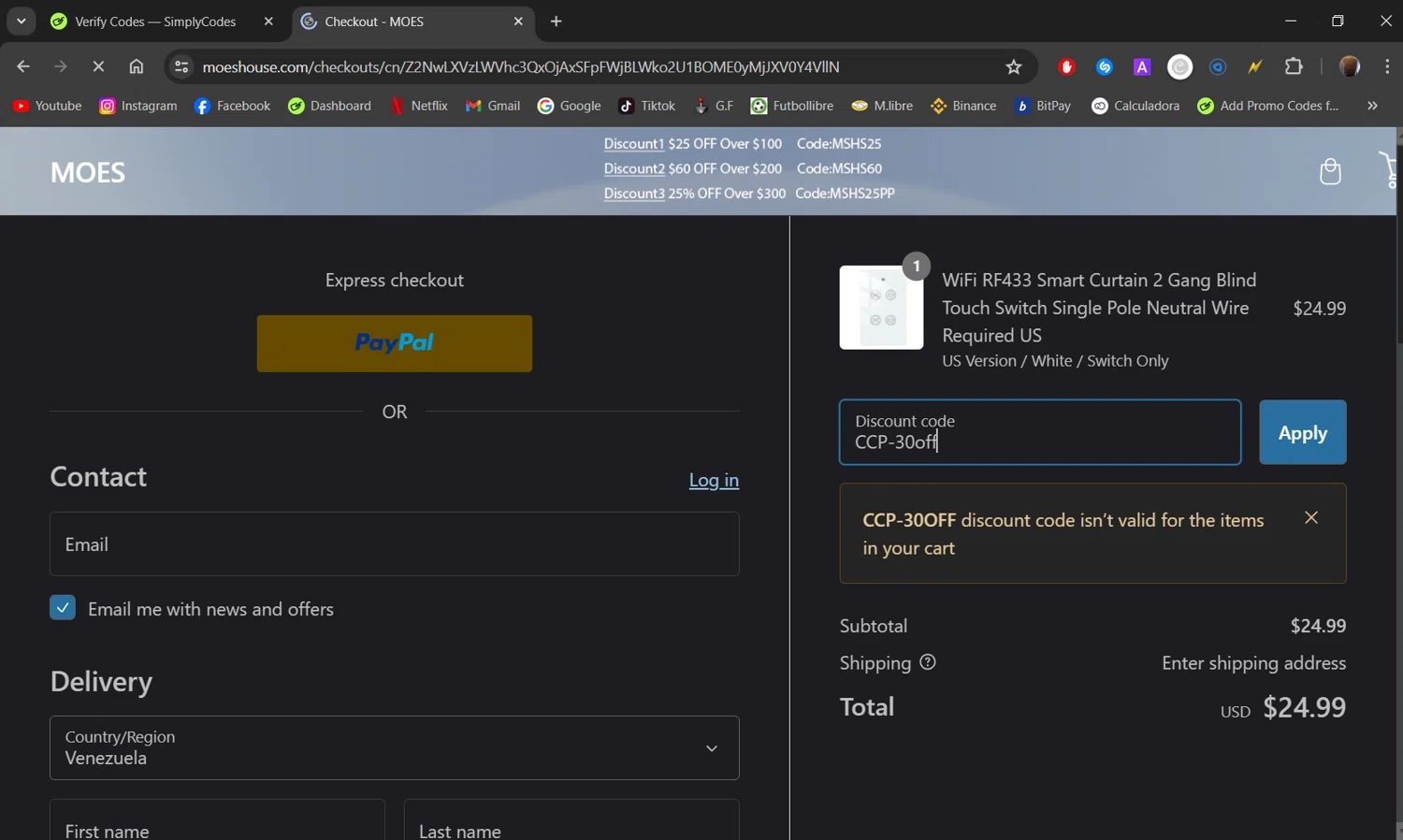Pay with PayPal express checkout
The width and height of the screenshot is (1403, 840).
[x=394, y=343]
